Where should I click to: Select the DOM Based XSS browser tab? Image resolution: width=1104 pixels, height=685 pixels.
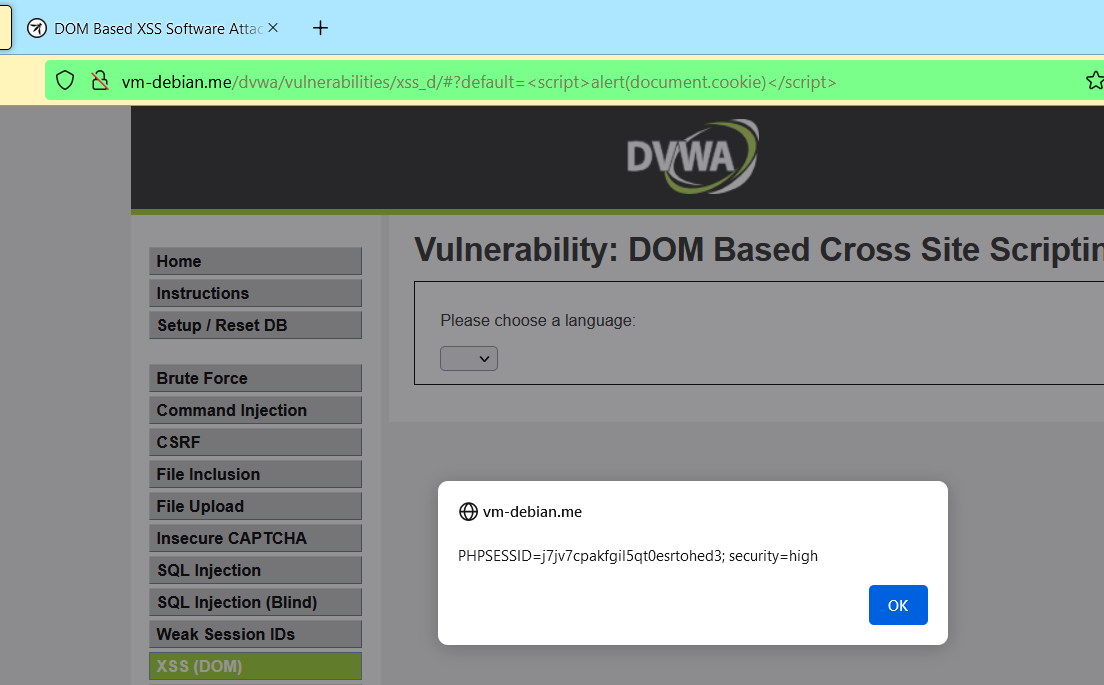coord(151,28)
